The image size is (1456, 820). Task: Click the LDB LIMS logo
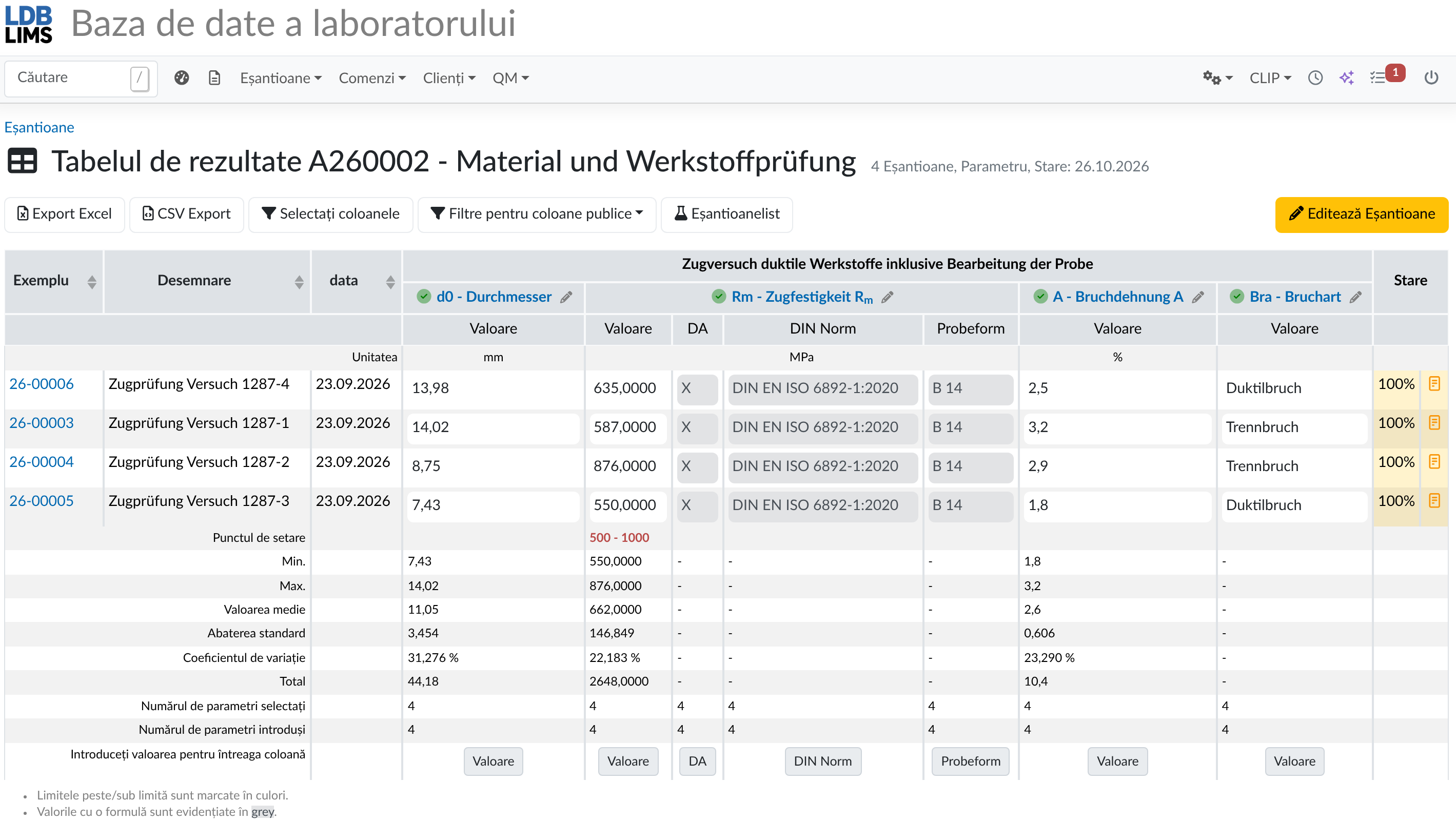pos(28,25)
